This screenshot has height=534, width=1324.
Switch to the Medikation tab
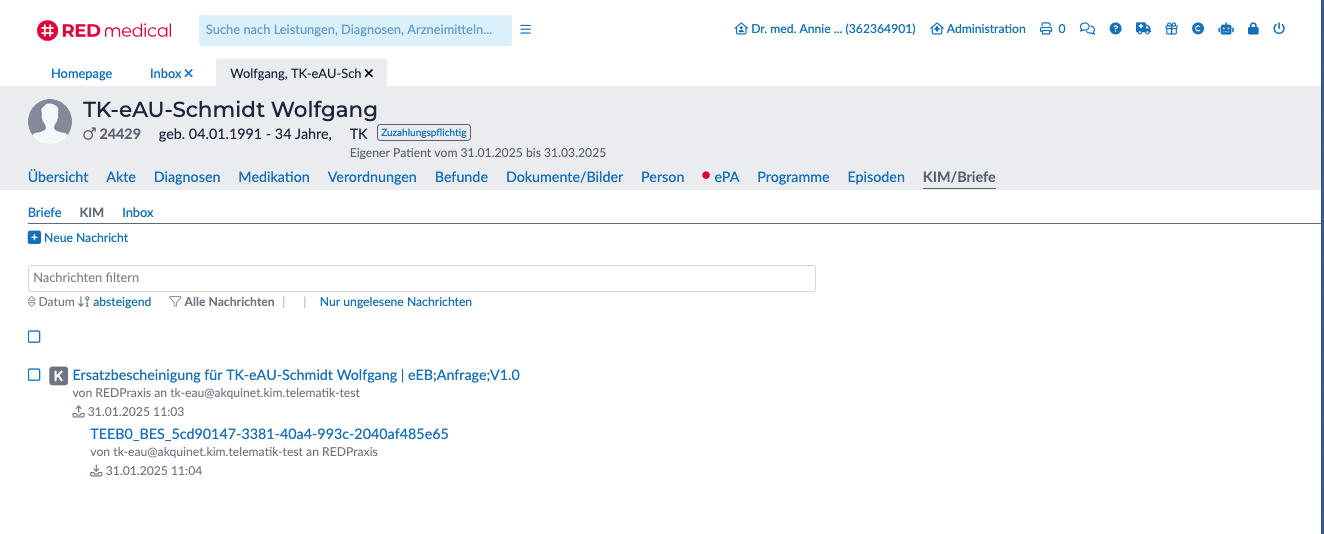pyautogui.click(x=274, y=177)
